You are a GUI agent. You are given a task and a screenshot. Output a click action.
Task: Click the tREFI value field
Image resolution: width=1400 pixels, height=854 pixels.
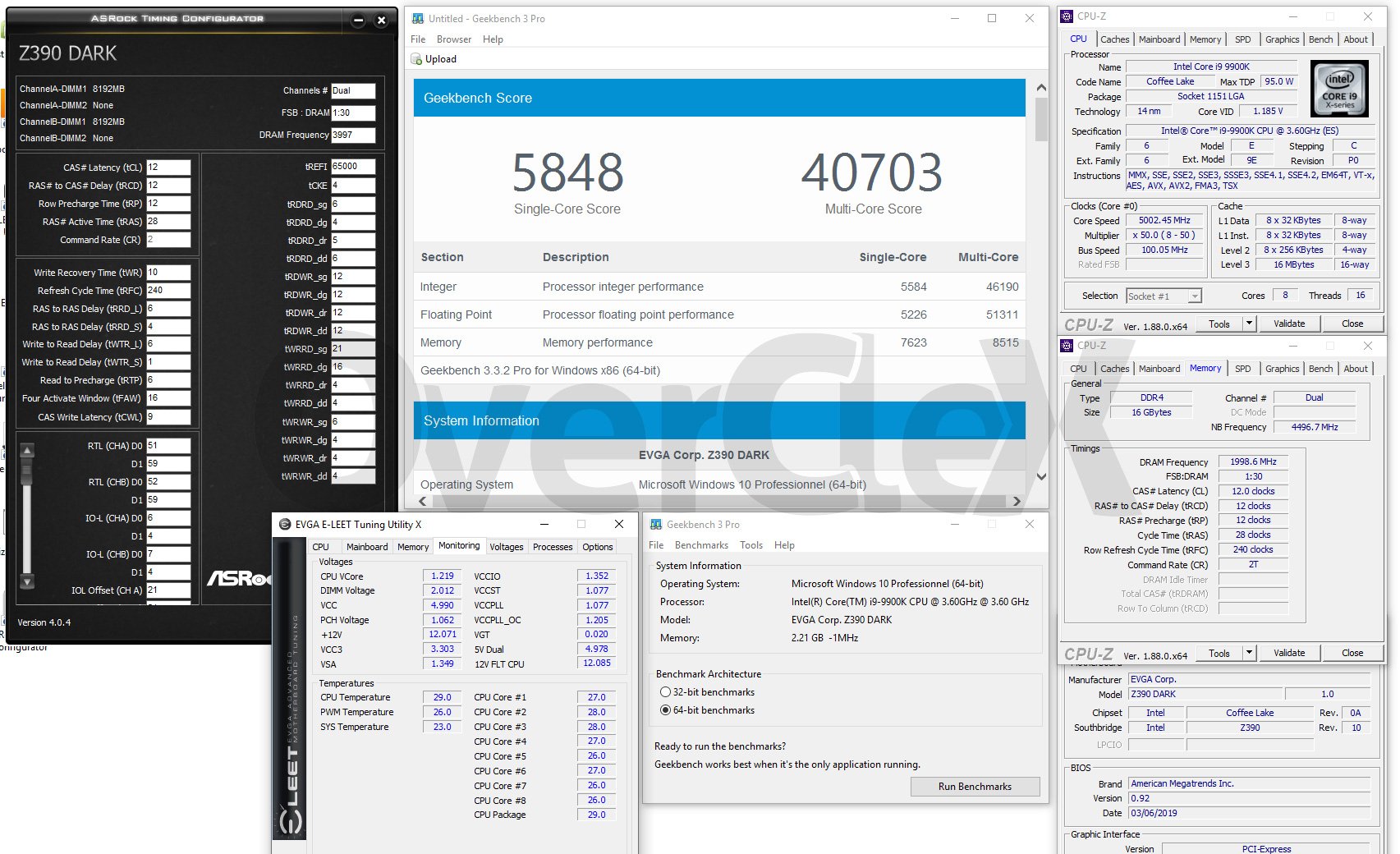353,167
